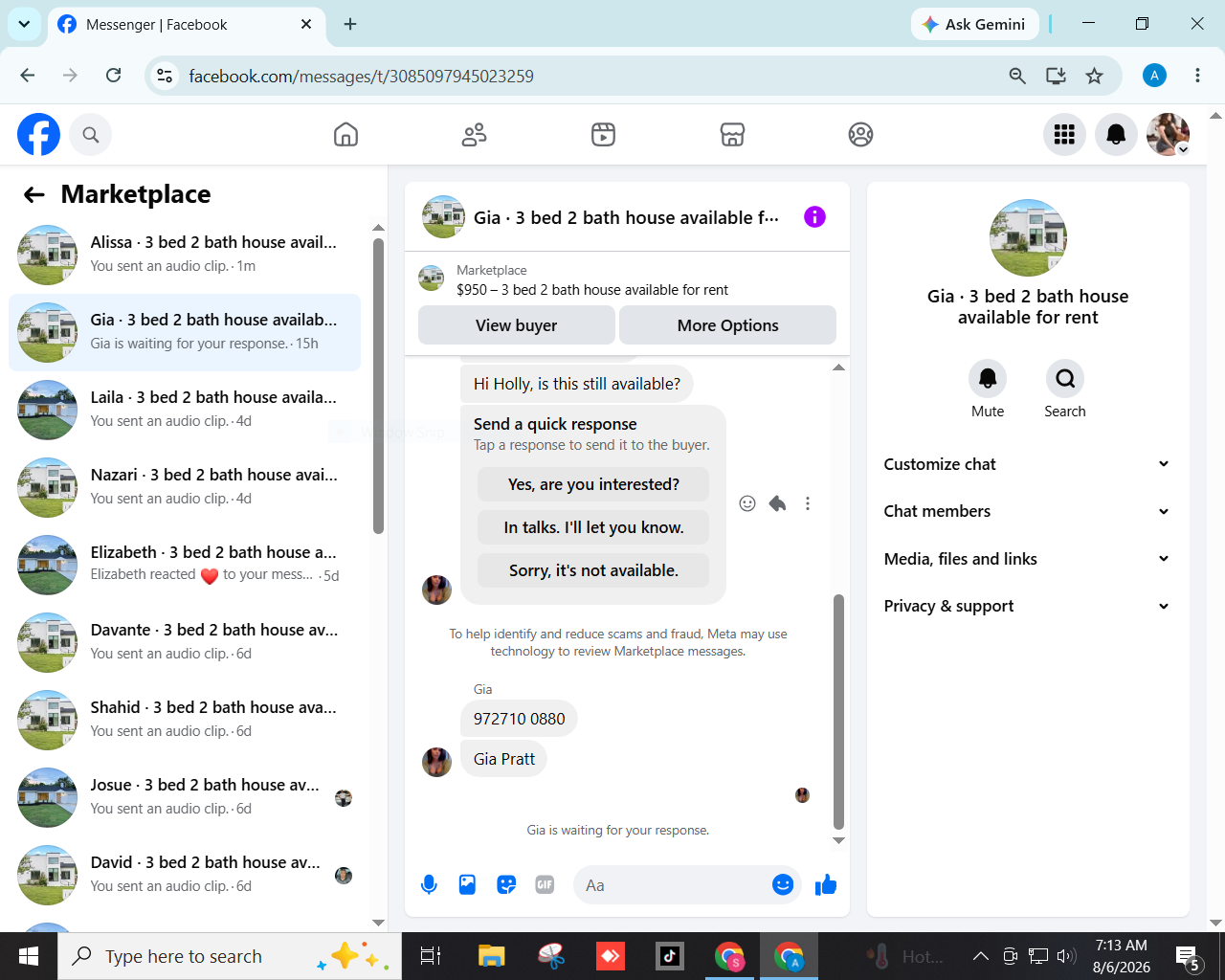This screenshot has width=1225, height=980.
Task: Open the notifications bell
Action: tap(1116, 135)
